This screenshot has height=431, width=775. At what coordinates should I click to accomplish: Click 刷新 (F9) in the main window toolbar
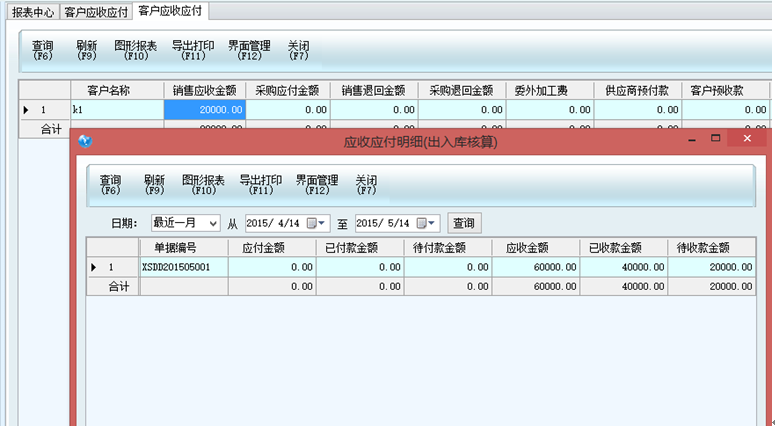86,51
